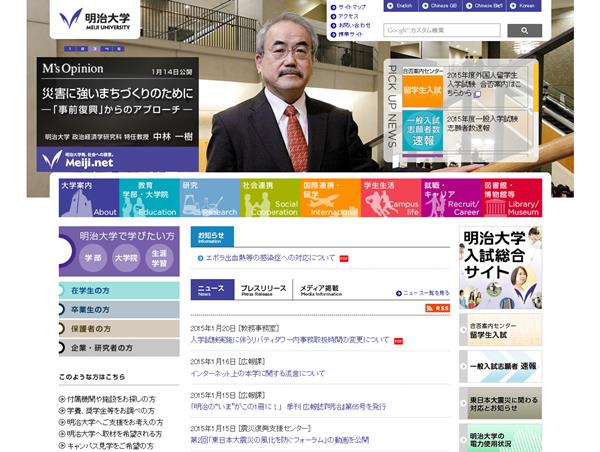
Task: Switch site language to English
Action: coord(401,6)
